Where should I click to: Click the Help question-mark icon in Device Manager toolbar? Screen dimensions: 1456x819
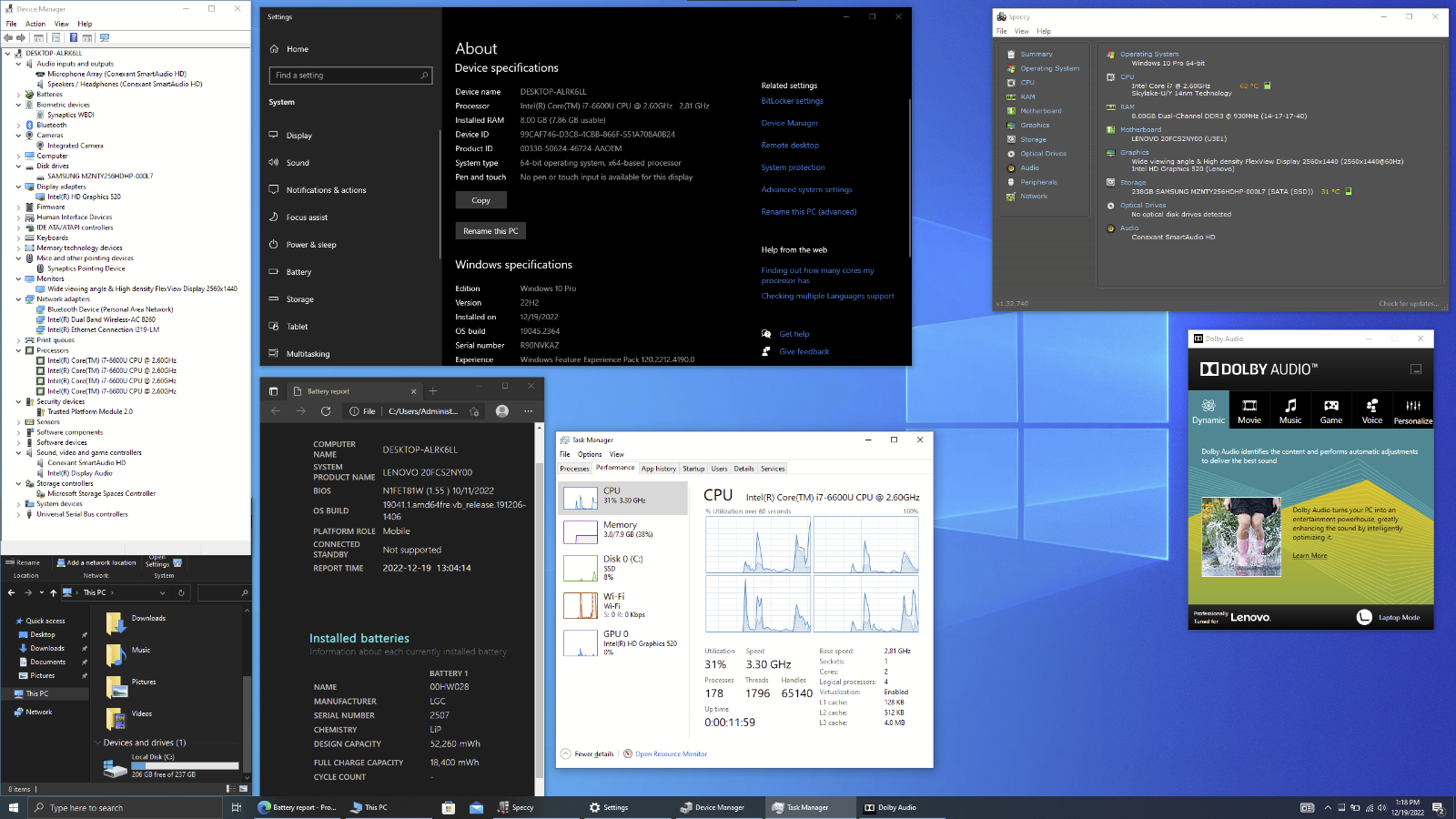(74, 38)
